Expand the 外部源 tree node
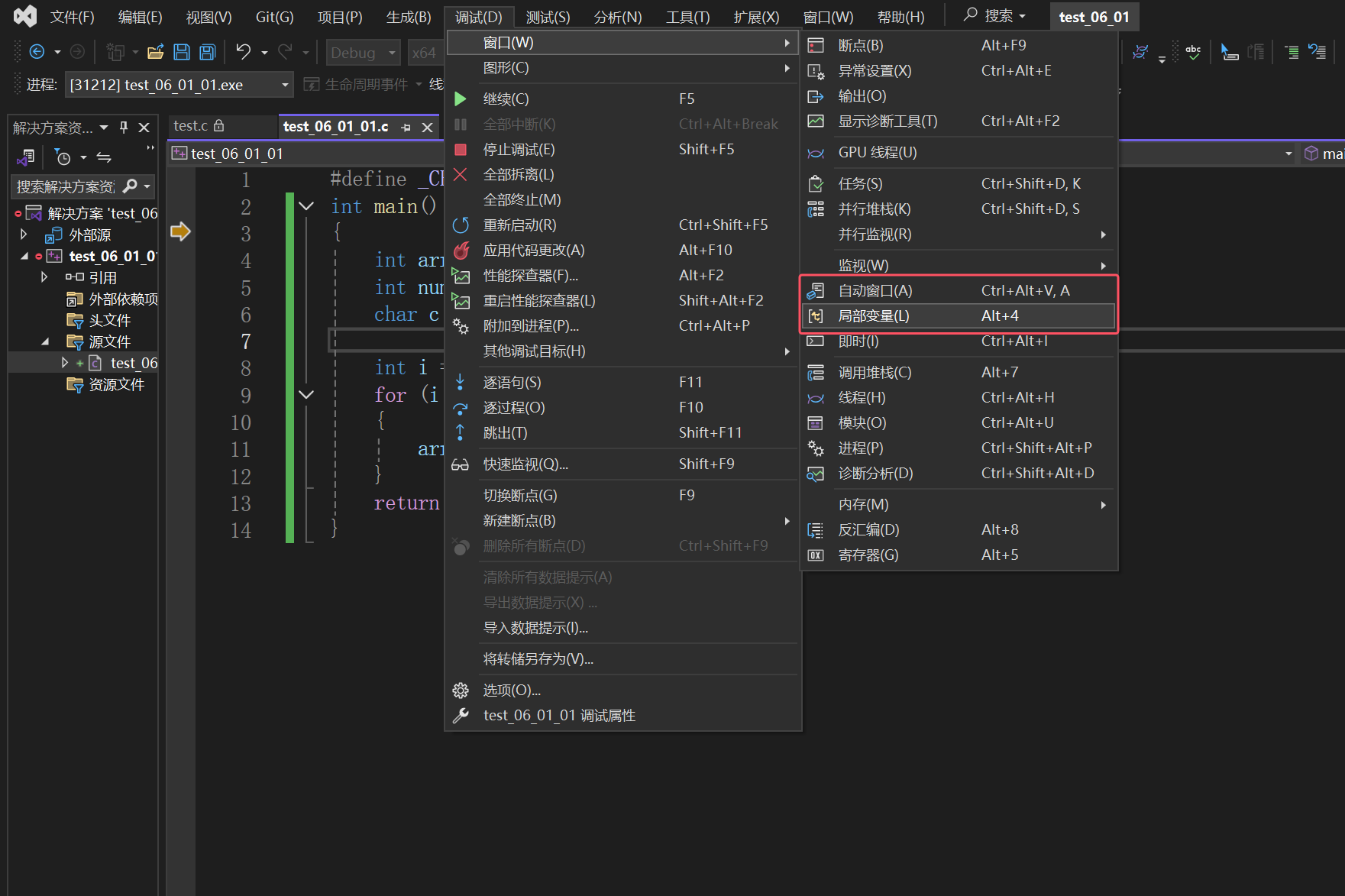This screenshot has width=1345, height=896. tap(24, 235)
